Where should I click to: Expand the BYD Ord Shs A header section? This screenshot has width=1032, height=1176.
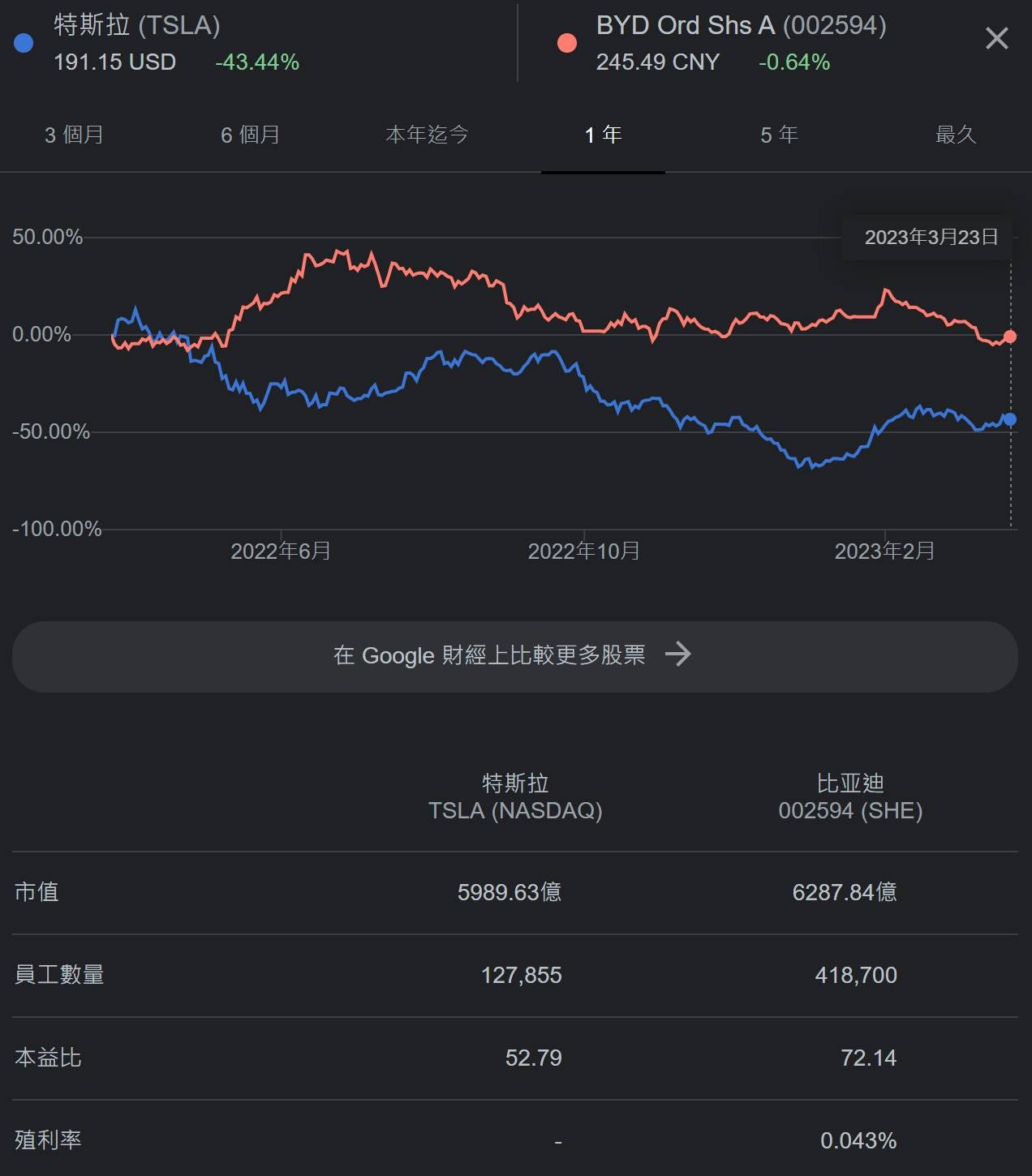pyautogui.click(x=741, y=25)
